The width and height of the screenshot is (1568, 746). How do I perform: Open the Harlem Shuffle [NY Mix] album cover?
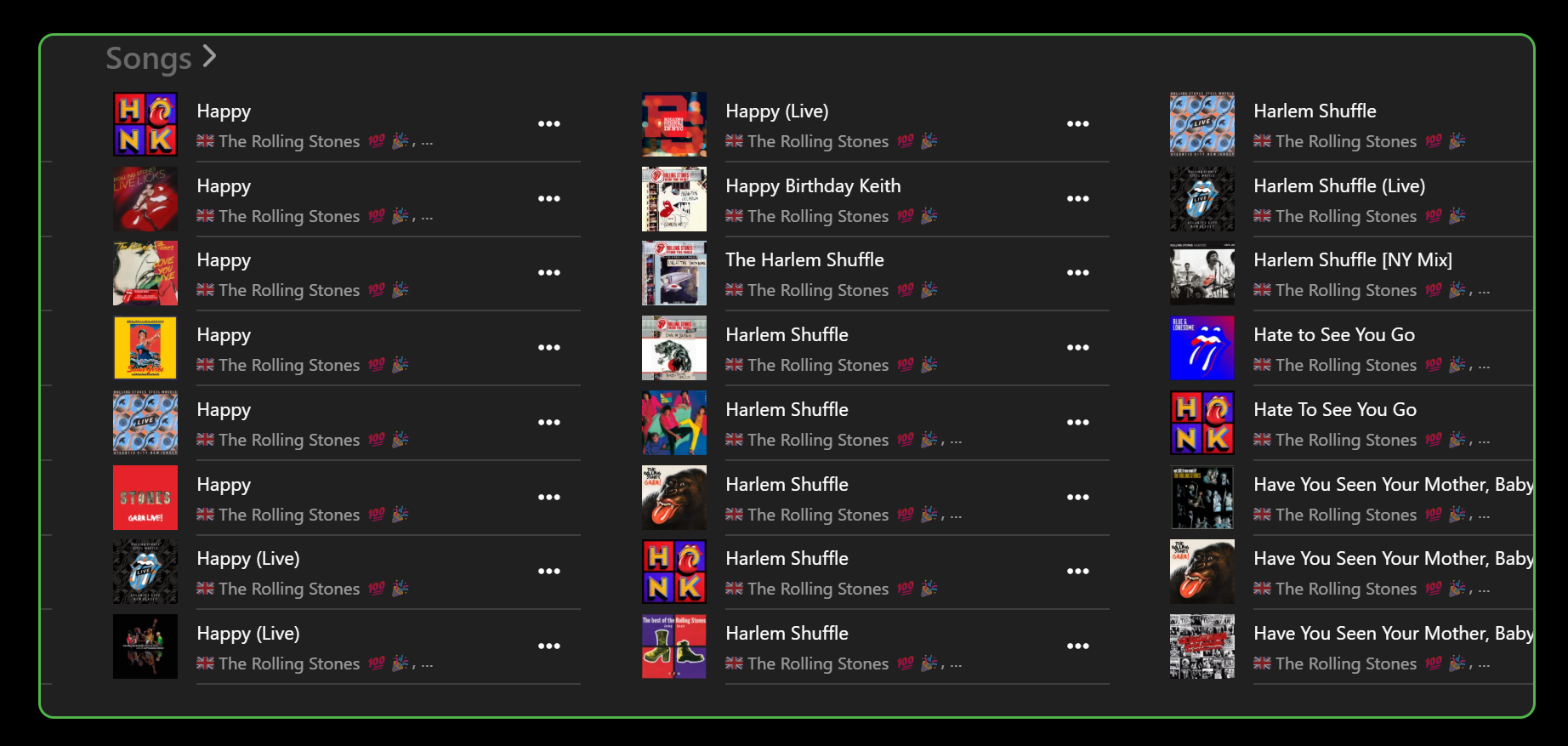point(1202,273)
